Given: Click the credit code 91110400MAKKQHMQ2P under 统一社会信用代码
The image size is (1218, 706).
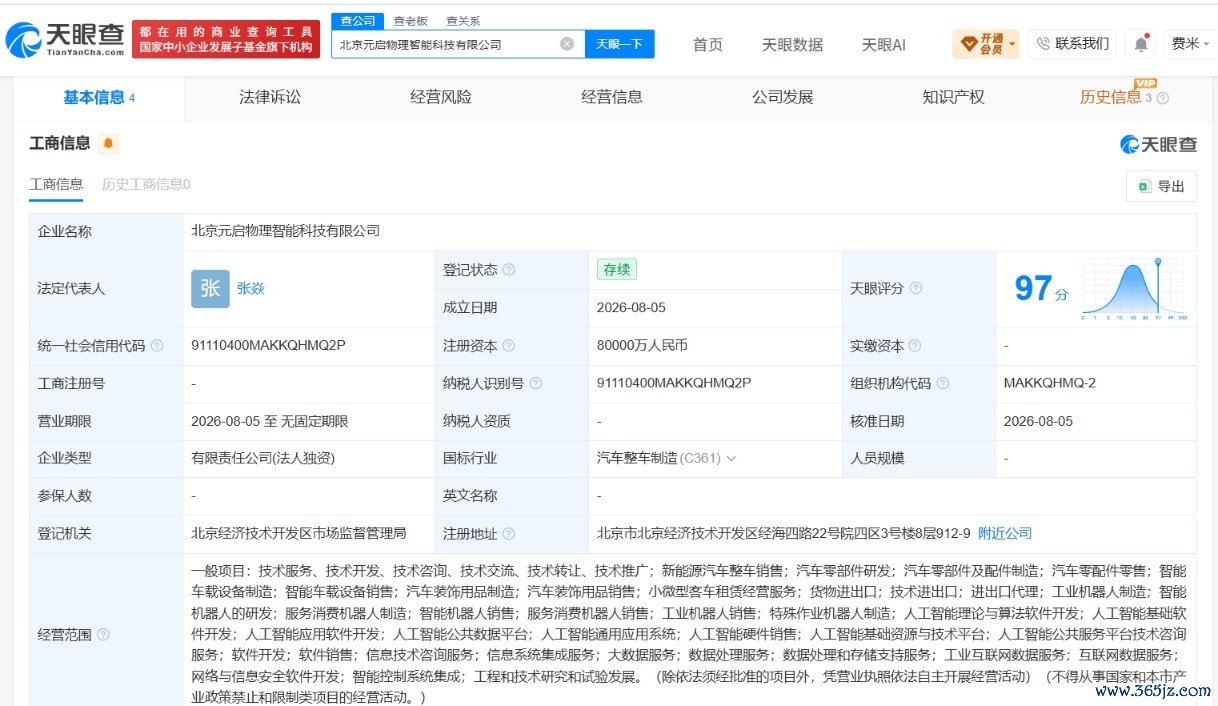Looking at the screenshot, I should (268, 346).
